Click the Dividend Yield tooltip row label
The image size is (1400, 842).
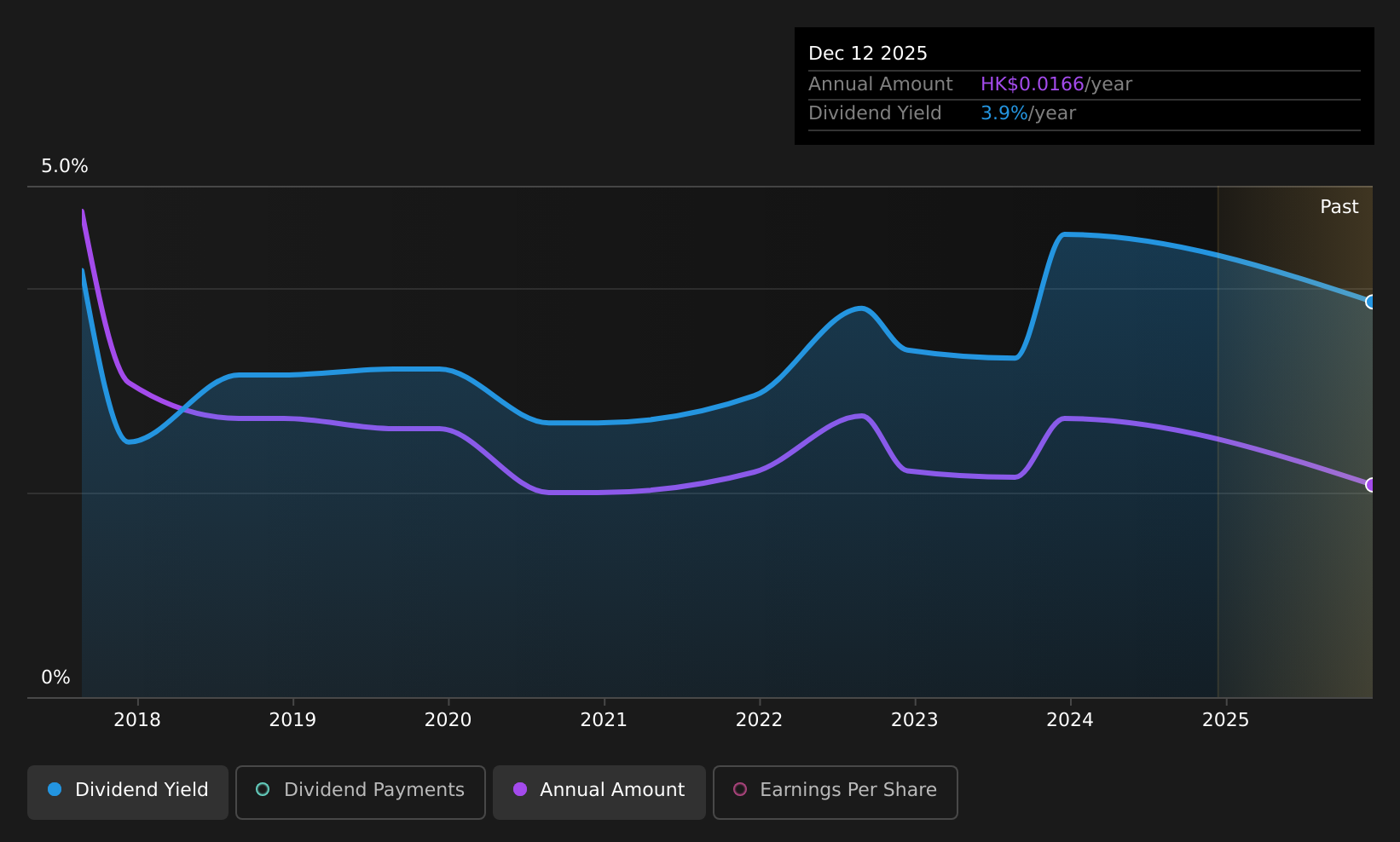tap(875, 113)
